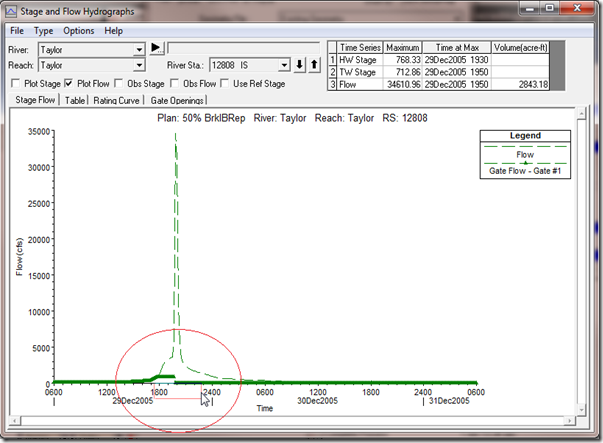Click the Gate Flow - Gate #1 legend entry
This screenshot has width=603, height=443.
tap(525, 171)
